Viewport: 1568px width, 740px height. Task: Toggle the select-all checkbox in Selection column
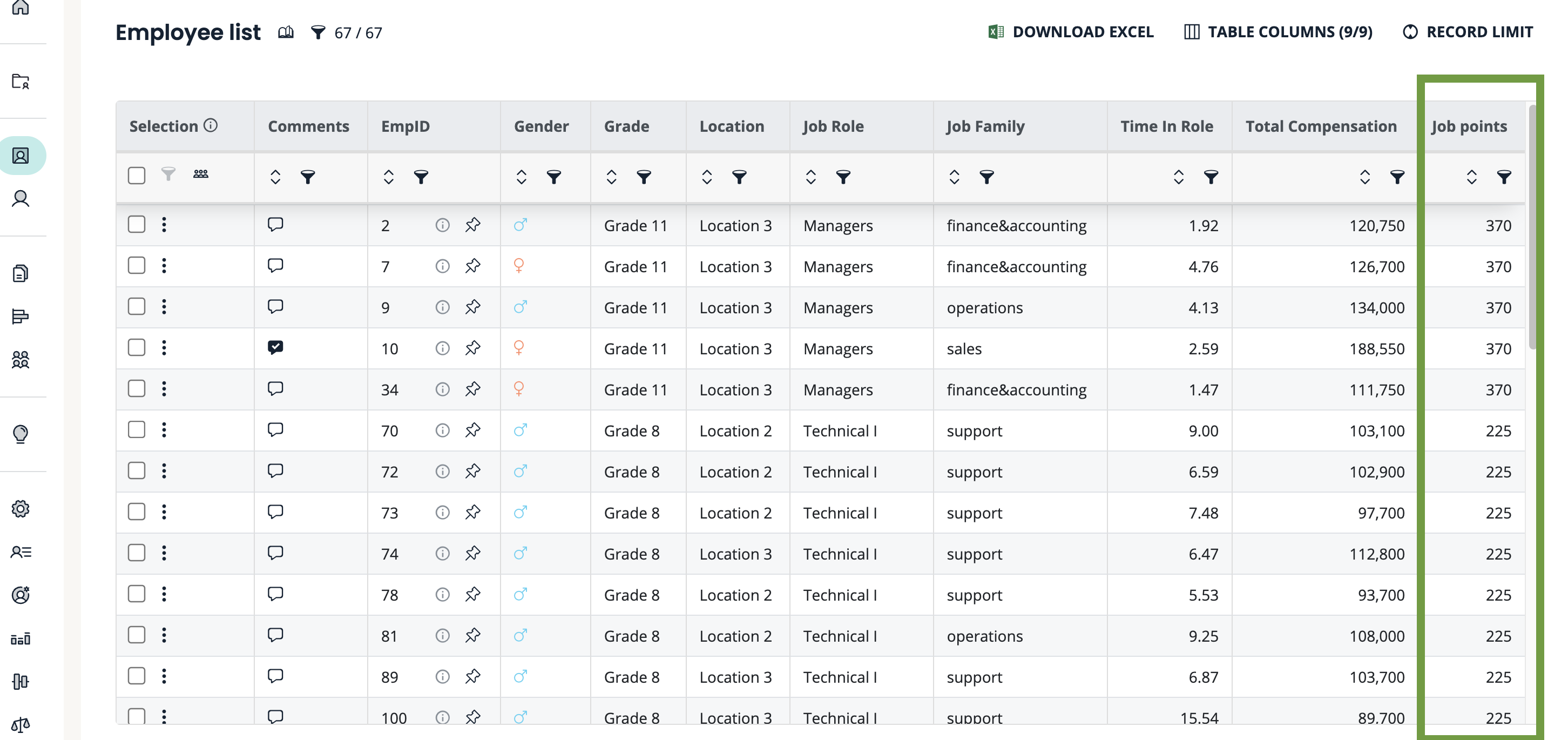137,176
